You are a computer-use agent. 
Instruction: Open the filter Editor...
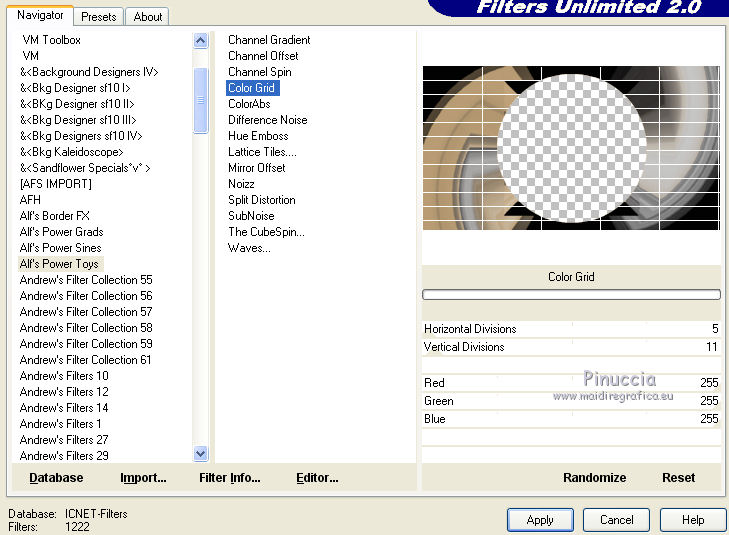(317, 477)
